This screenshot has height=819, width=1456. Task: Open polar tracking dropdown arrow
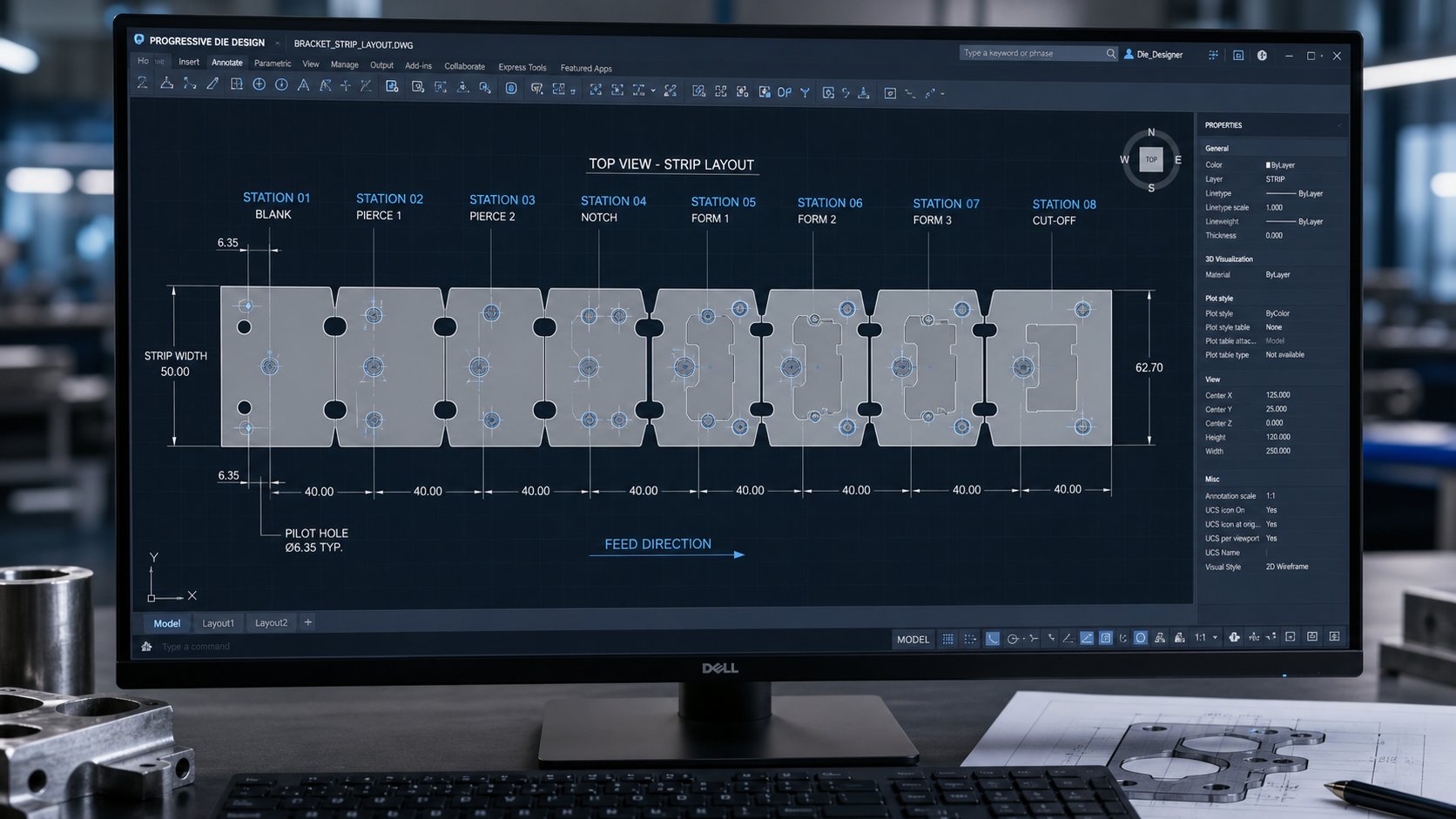(x=1024, y=639)
